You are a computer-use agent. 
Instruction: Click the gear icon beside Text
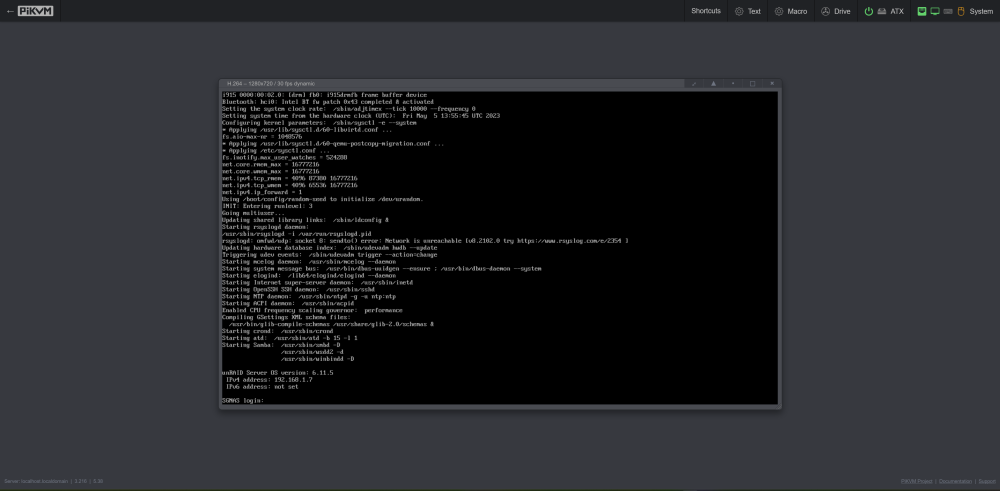click(739, 11)
